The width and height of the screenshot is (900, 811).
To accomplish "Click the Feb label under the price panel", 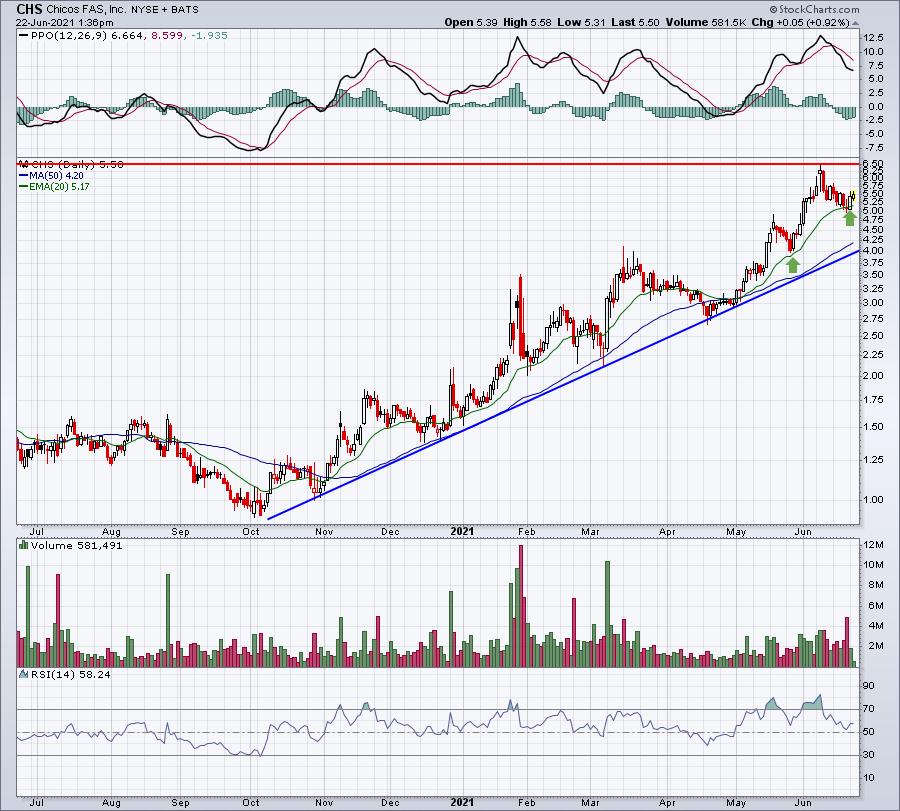I will tap(526, 531).
